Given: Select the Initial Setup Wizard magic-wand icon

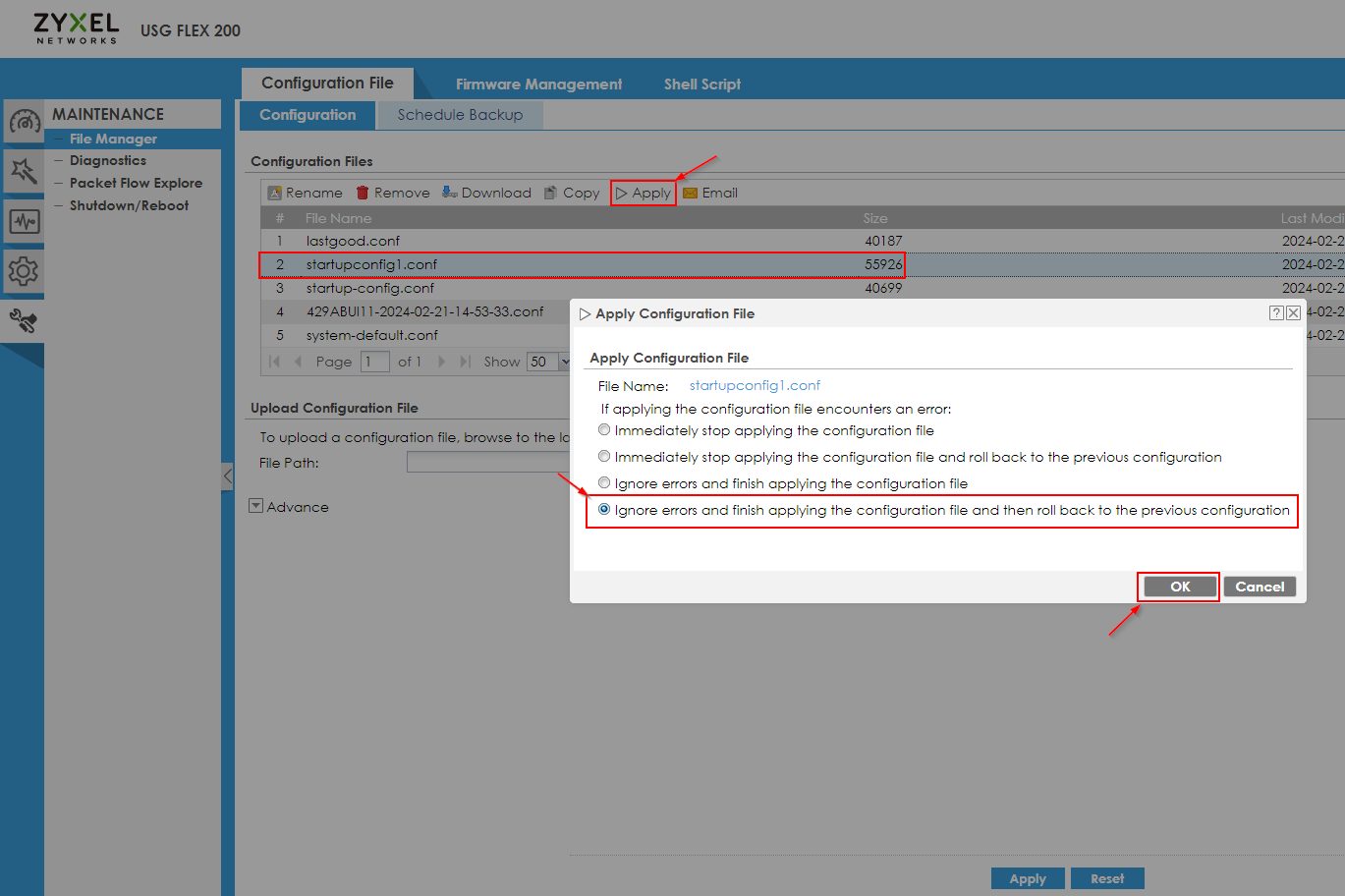Looking at the screenshot, I should [24, 170].
